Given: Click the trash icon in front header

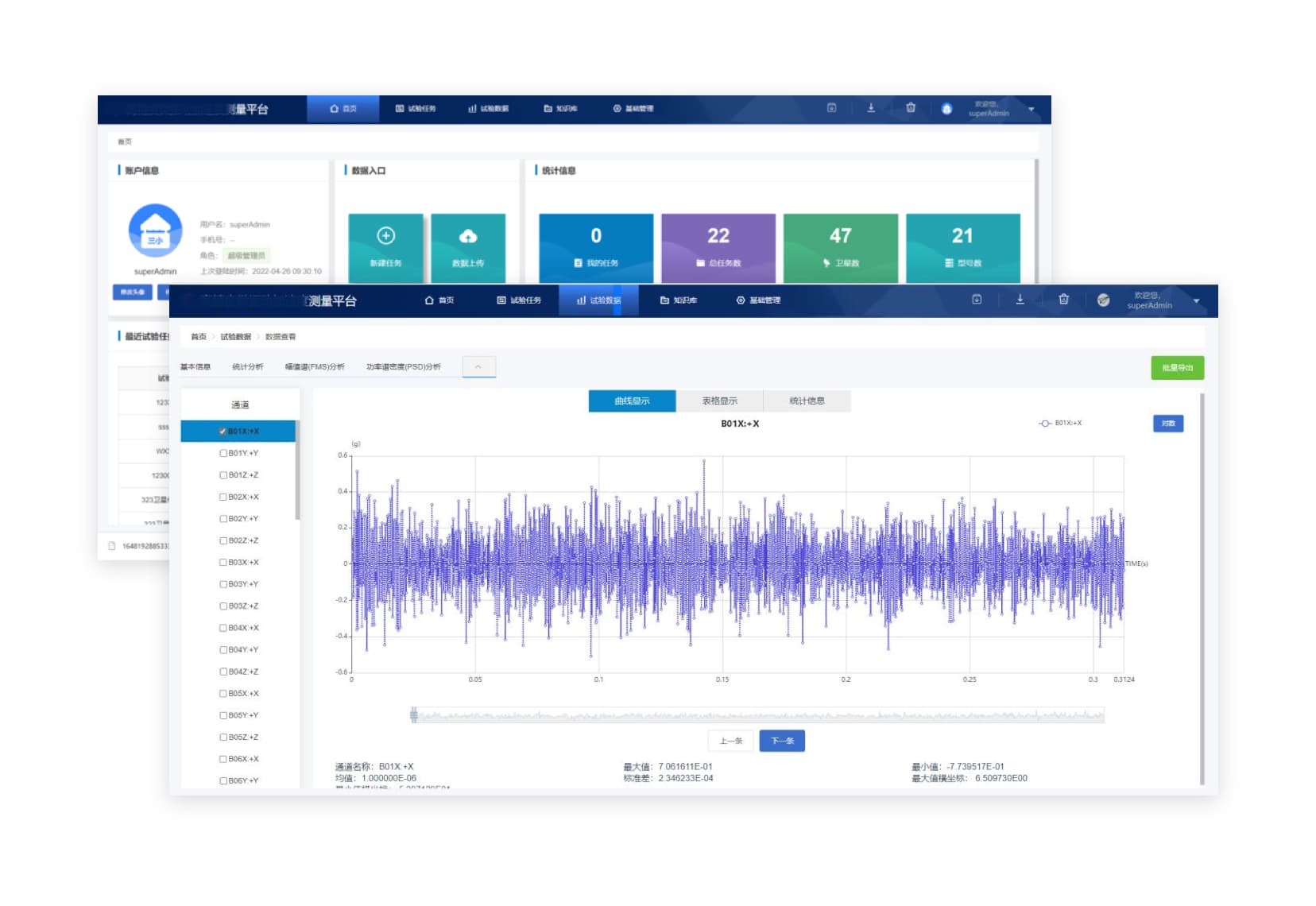Looking at the screenshot, I should [1063, 300].
